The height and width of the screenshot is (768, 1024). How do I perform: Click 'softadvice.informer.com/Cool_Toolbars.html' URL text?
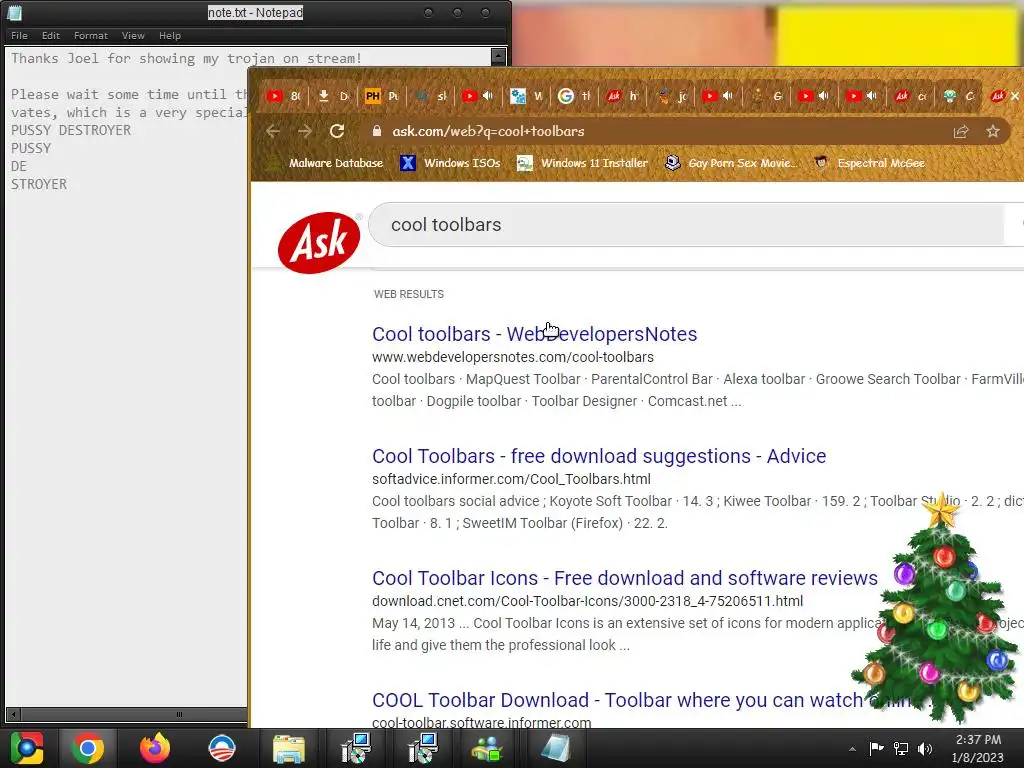[x=511, y=479]
